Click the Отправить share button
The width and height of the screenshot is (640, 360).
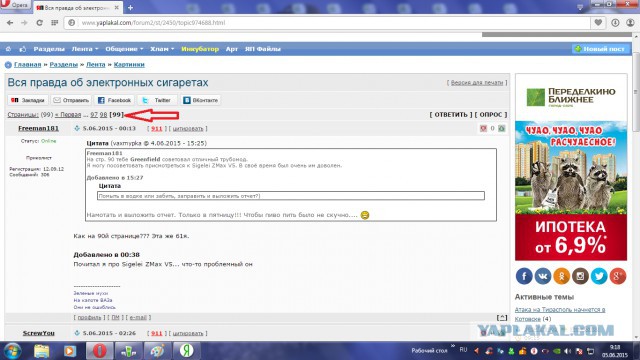71,100
